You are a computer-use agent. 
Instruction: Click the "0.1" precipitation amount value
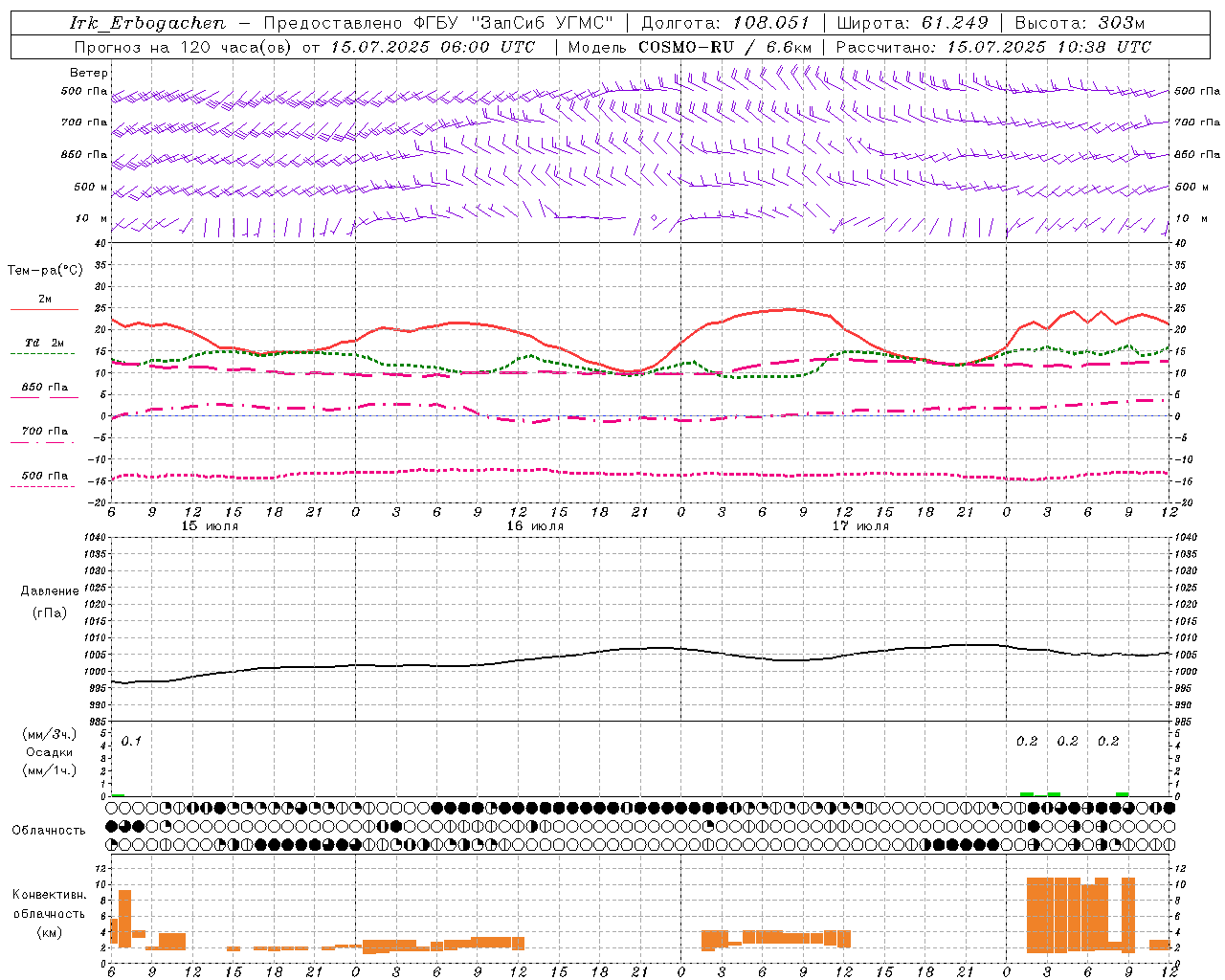(x=131, y=742)
